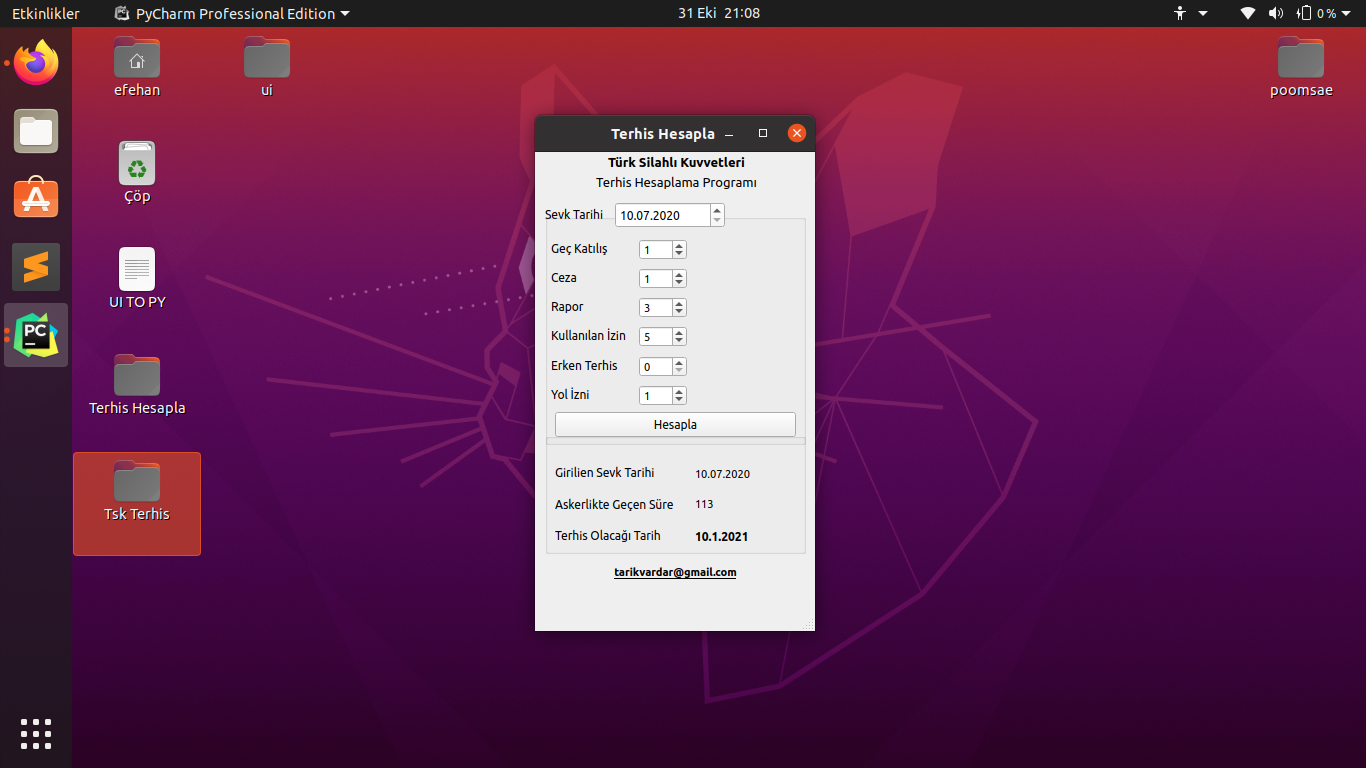Decrease the Geç Katılış value
This screenshot has height=768, width=1366.
679,254
